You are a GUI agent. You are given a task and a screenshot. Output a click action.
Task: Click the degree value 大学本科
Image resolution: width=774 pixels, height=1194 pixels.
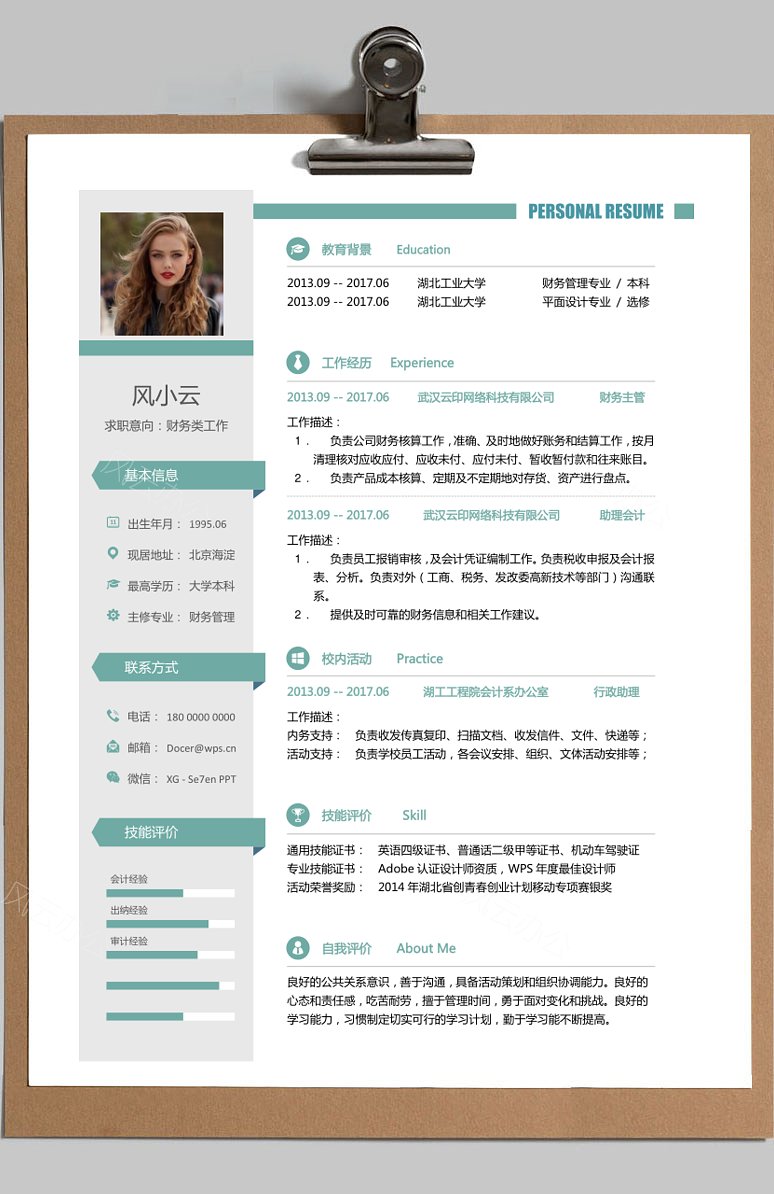(x=212, y=586)
